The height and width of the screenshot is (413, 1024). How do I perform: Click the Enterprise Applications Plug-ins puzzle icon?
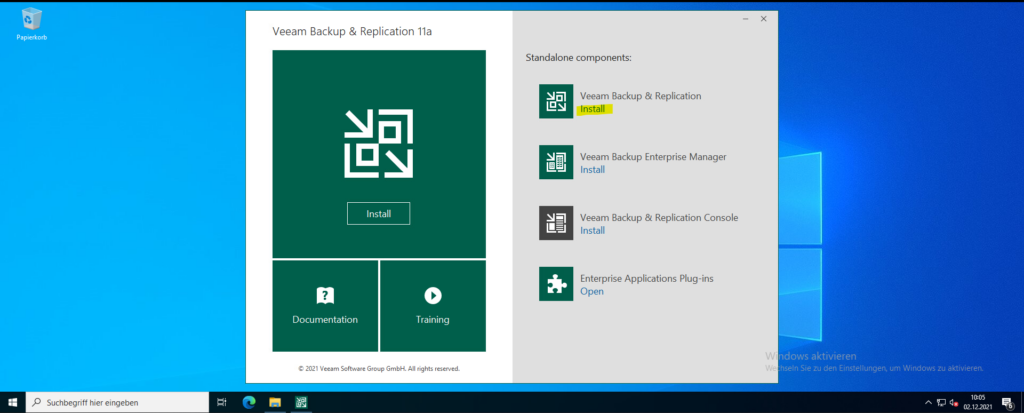coord(556,283)
